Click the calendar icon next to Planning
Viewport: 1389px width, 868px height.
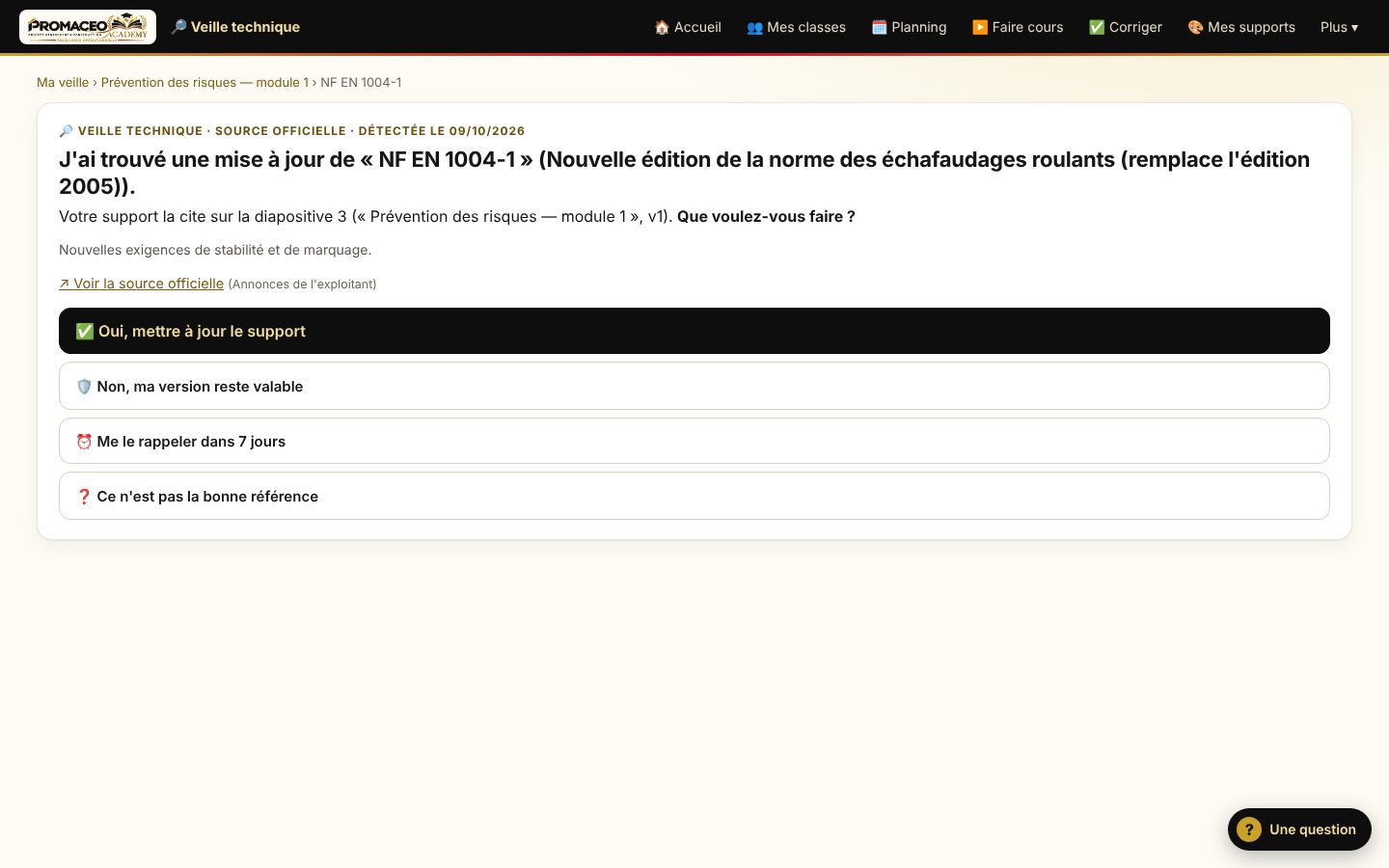pos(879,27)
